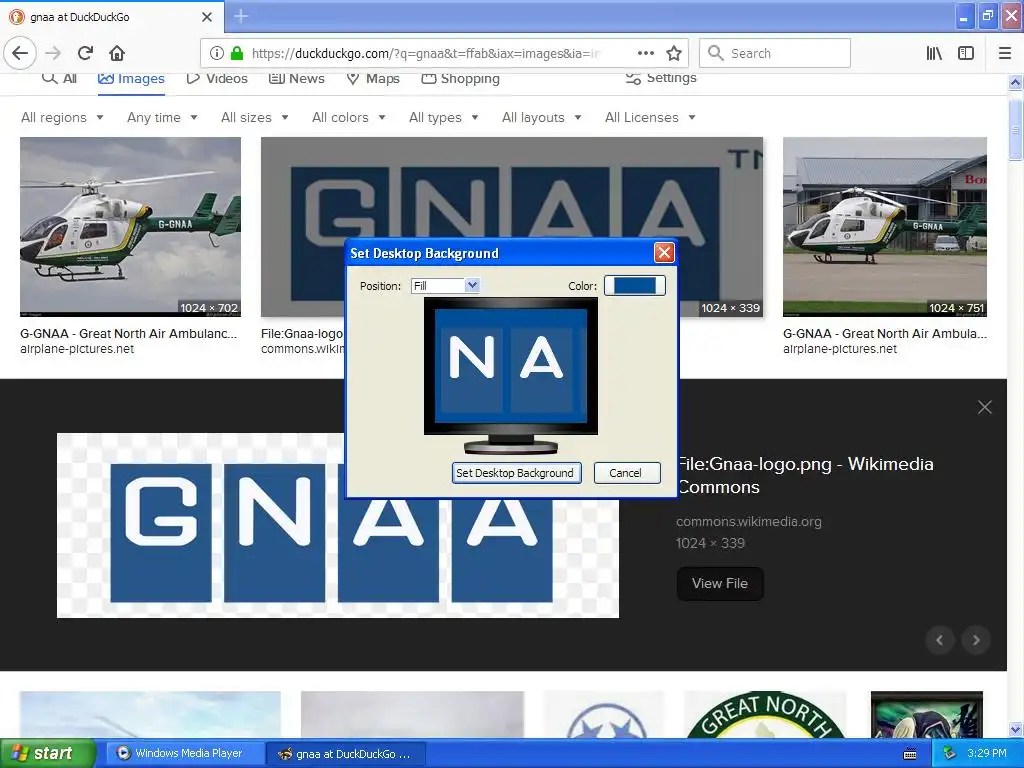The image size is (1024, 768).
Task: Open the News search tab
Action: point(296,78)
